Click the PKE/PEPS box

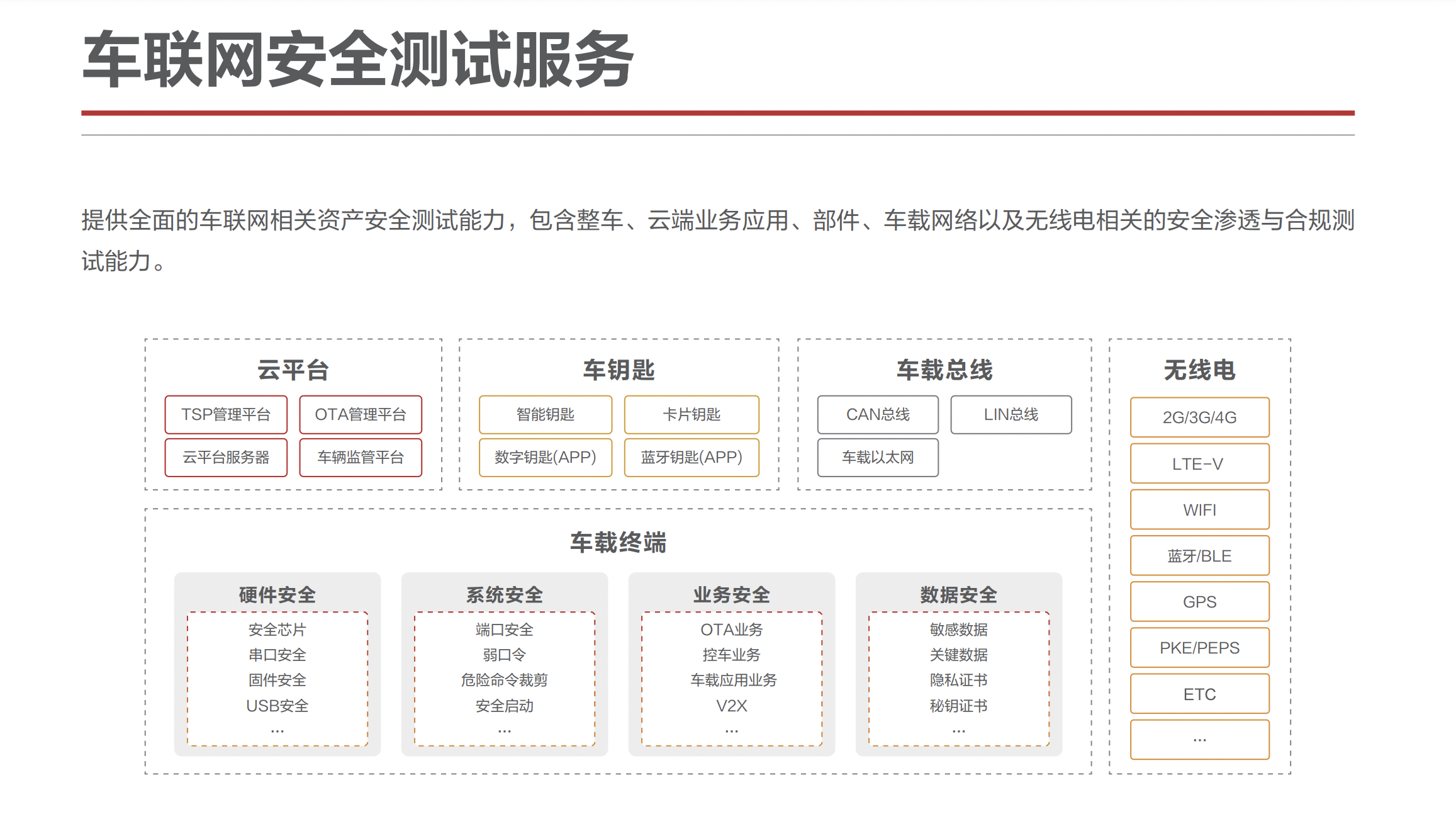pyautogui.click(x=1199, y=647)
